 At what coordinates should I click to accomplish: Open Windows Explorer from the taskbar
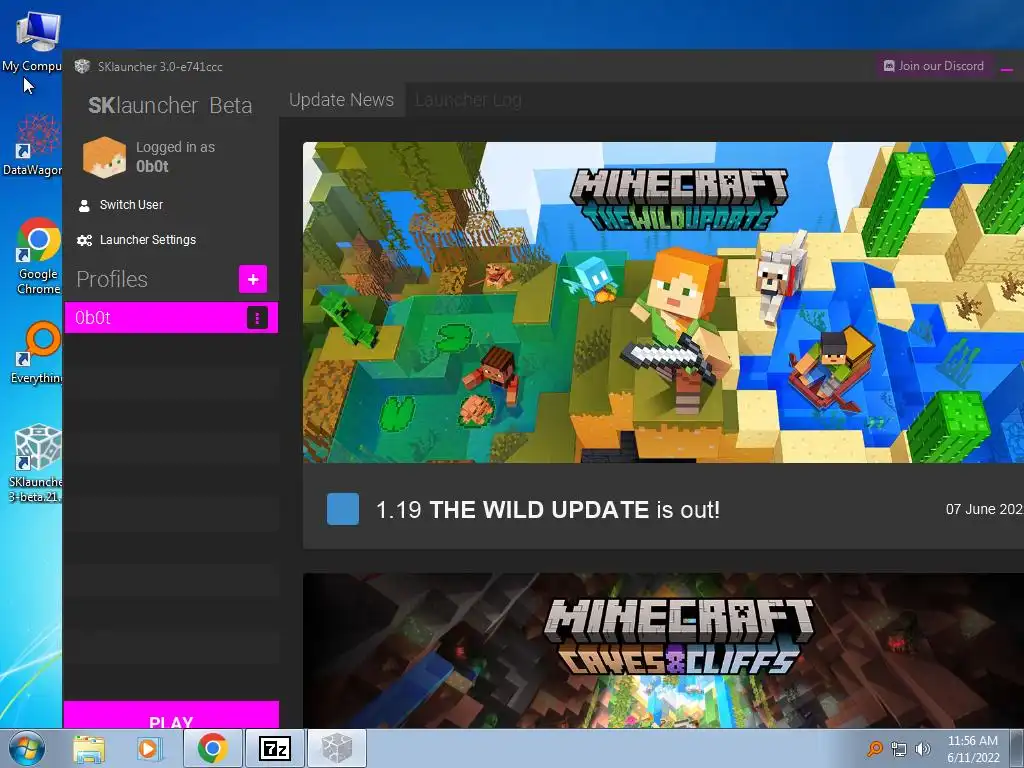pyautogui.click(x=89, y=749)
